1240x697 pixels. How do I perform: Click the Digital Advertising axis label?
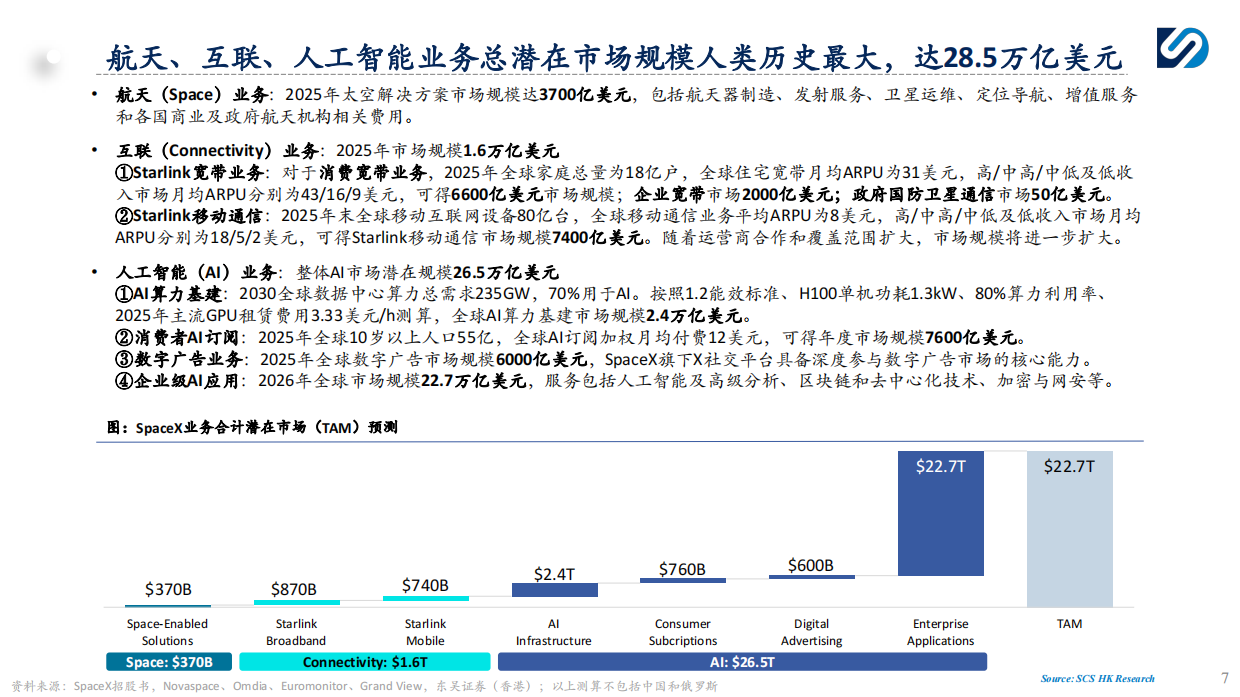(x=811, y=632)
